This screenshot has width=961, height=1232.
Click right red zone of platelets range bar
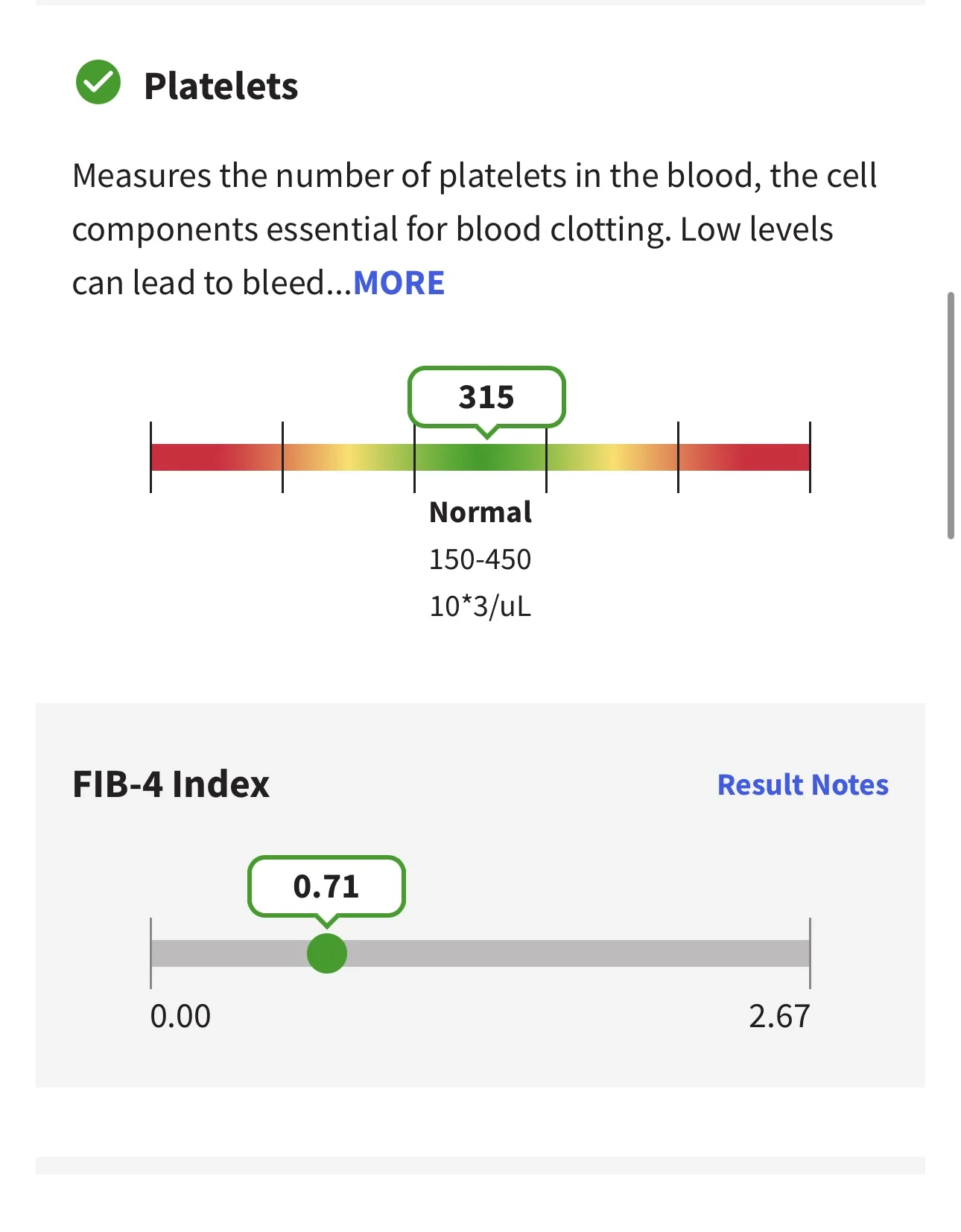tap(744, 457)
